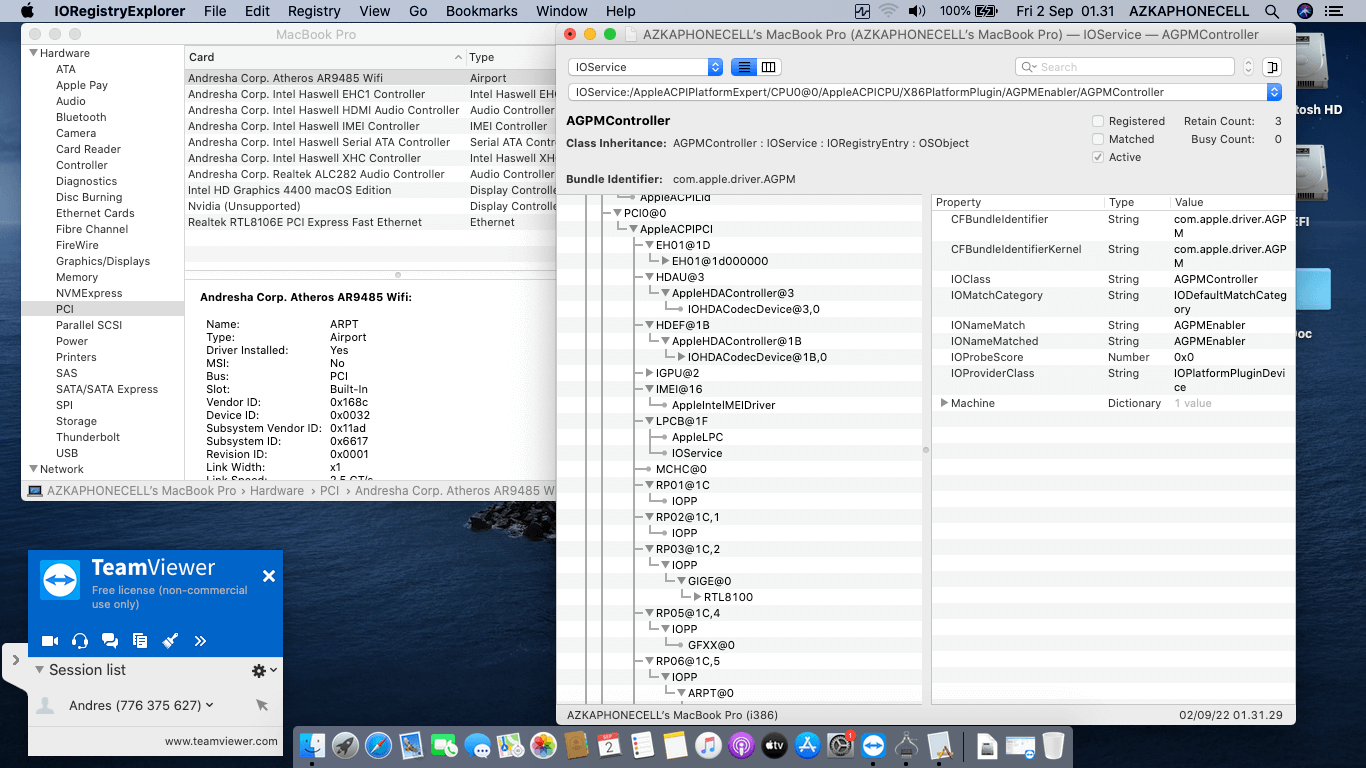Click the TeamViewer headset audio icon

click(80, 641)
